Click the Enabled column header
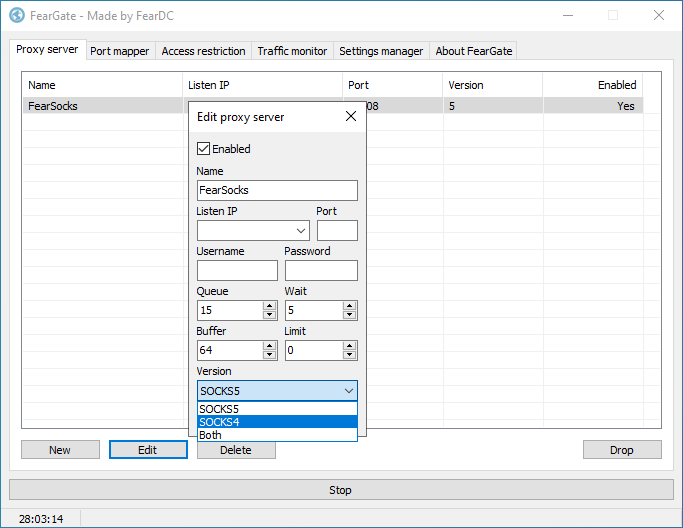The width and height of the screenshot is (683, 528). (593, 85)
